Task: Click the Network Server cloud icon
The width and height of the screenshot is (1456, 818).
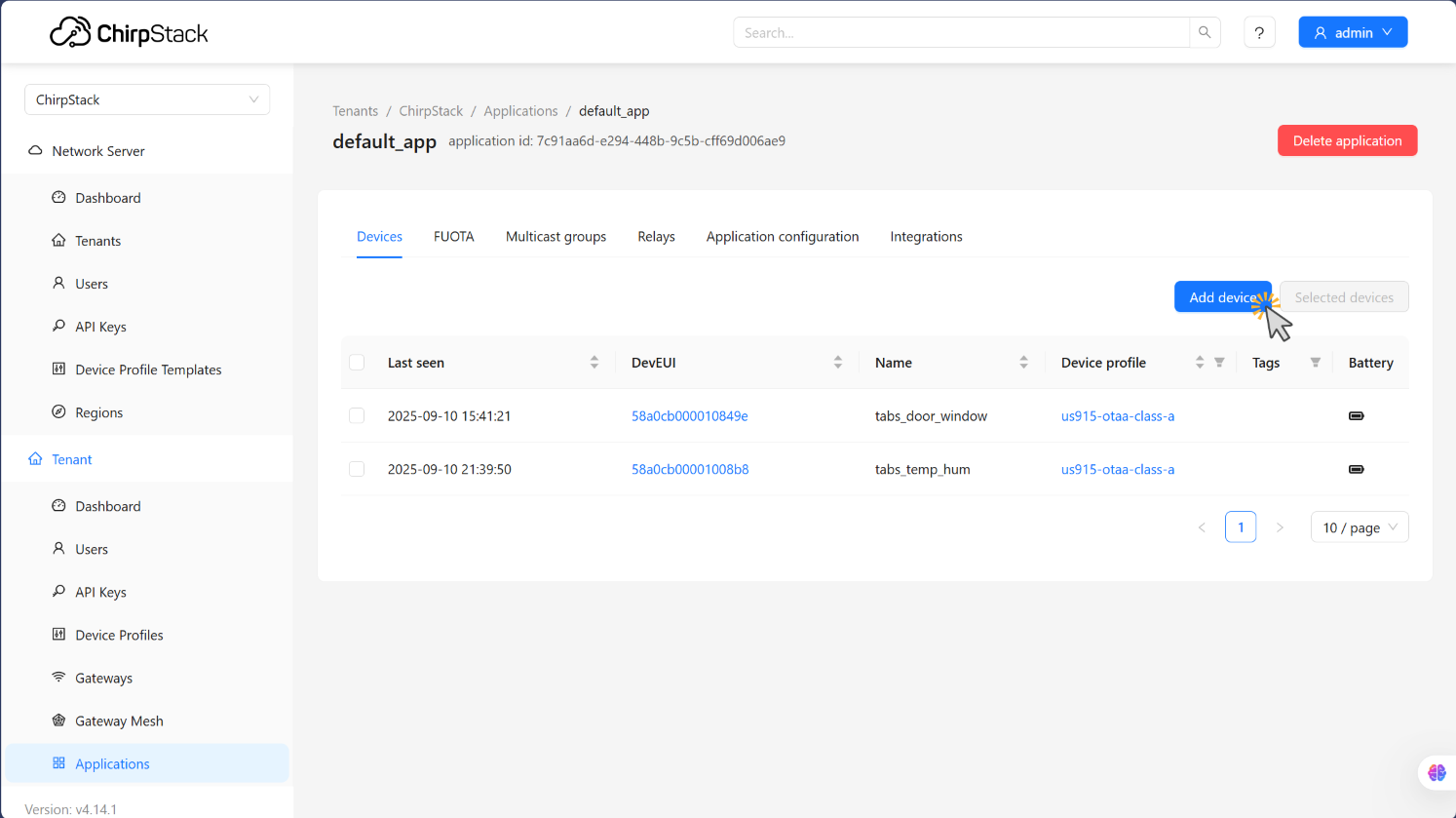Action: click(x=35, y=151)
